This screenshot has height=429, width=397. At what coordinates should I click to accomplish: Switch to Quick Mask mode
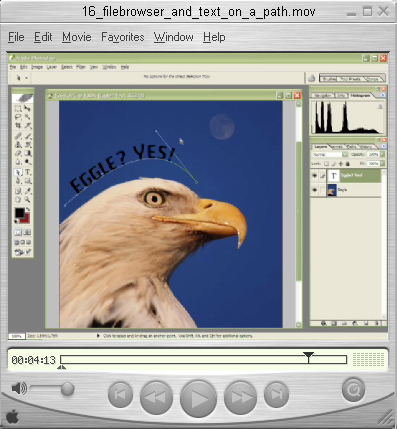(x=28, y=232)
